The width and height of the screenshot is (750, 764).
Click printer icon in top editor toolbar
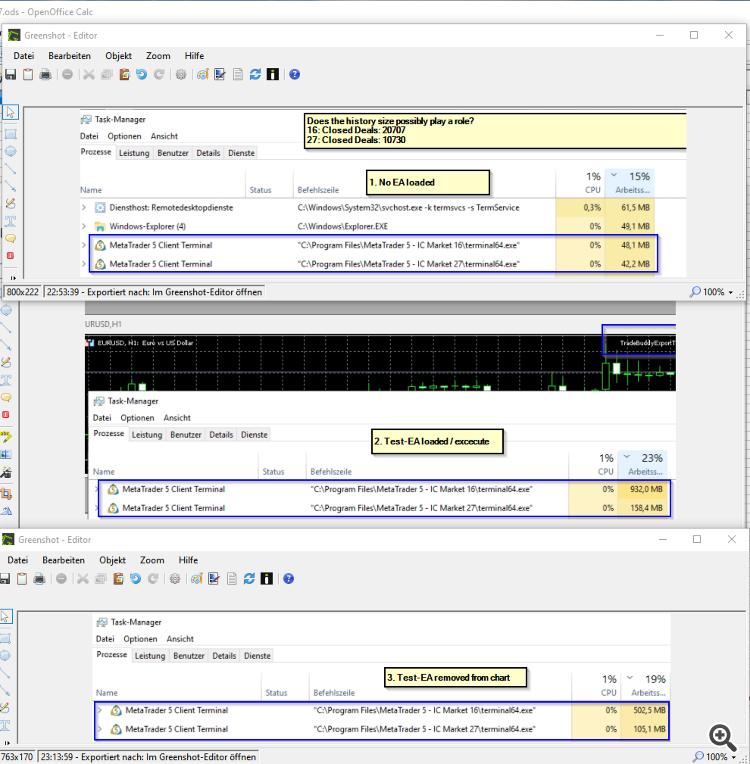(45, 75)
